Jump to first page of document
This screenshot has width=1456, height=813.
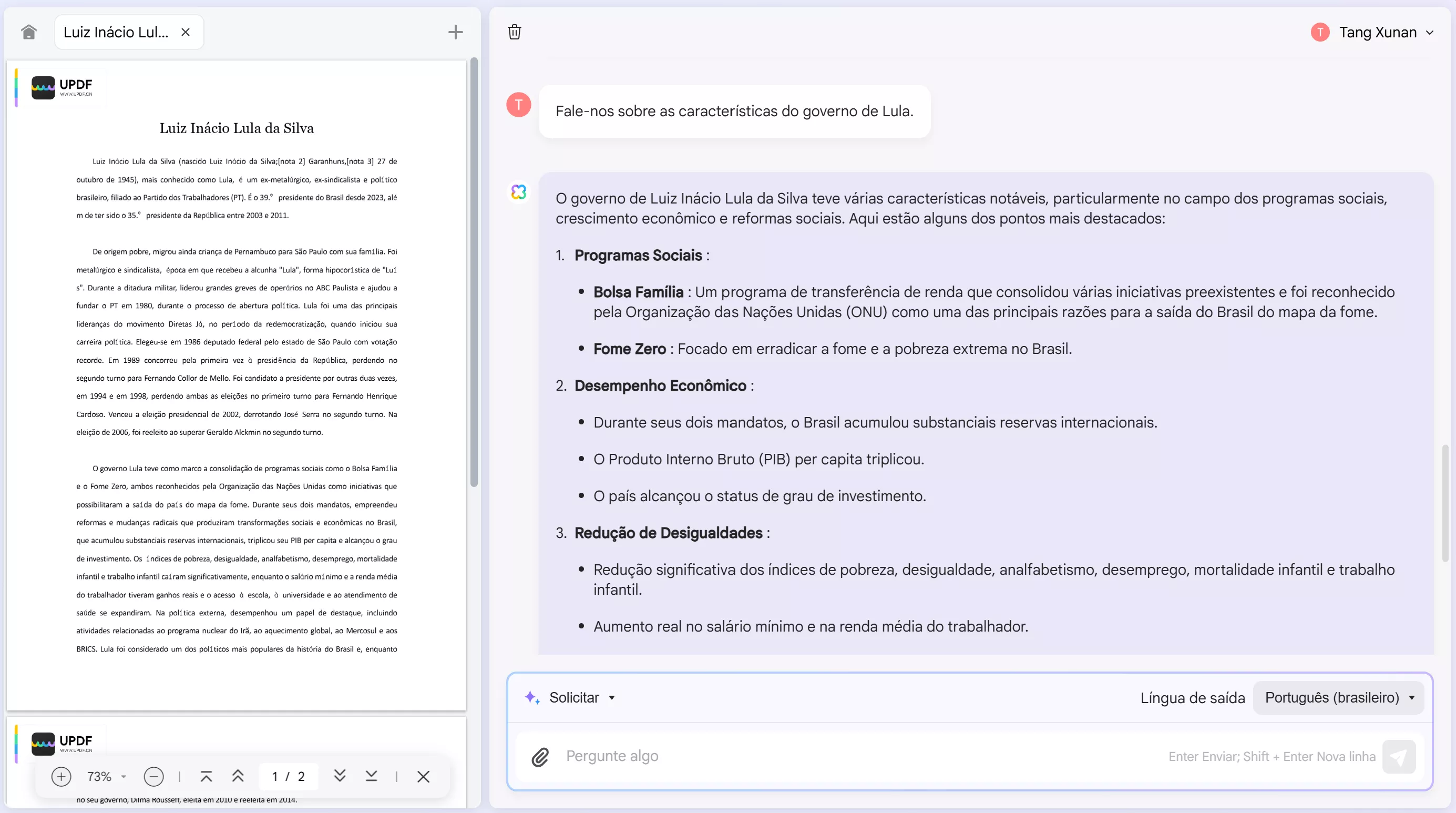click(206, 776)
